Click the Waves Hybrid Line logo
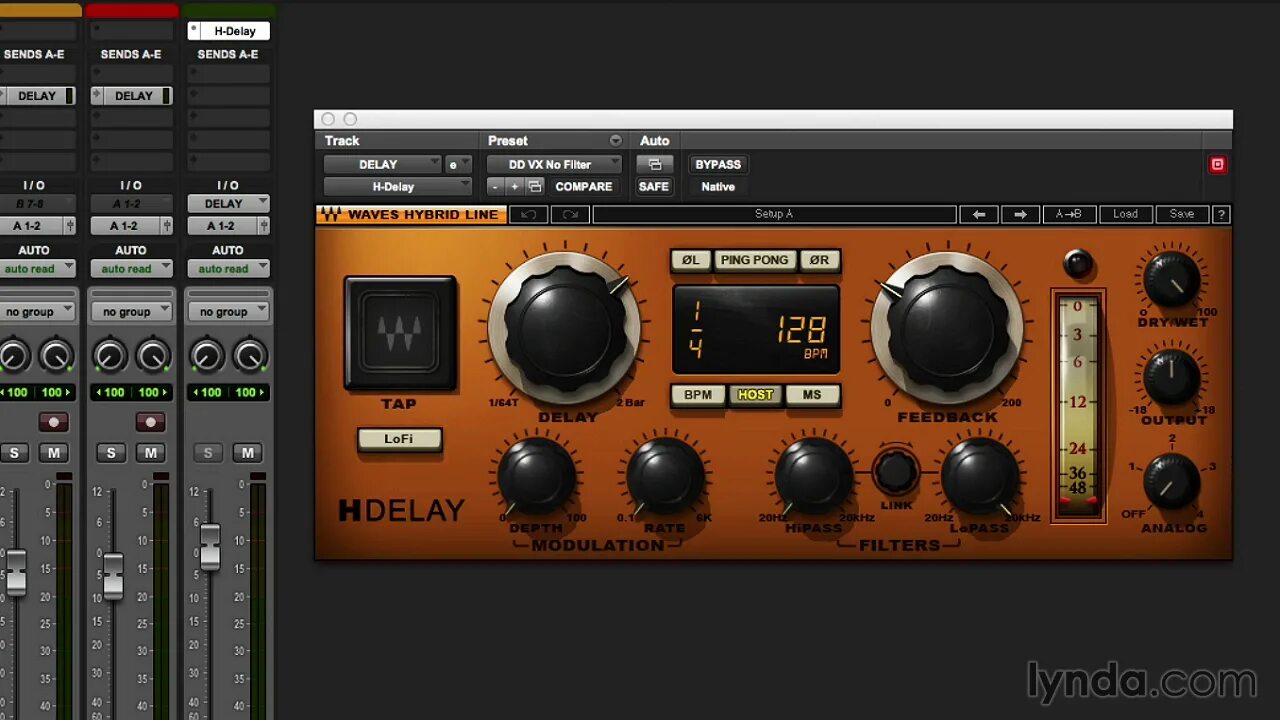 pos(411,214)
